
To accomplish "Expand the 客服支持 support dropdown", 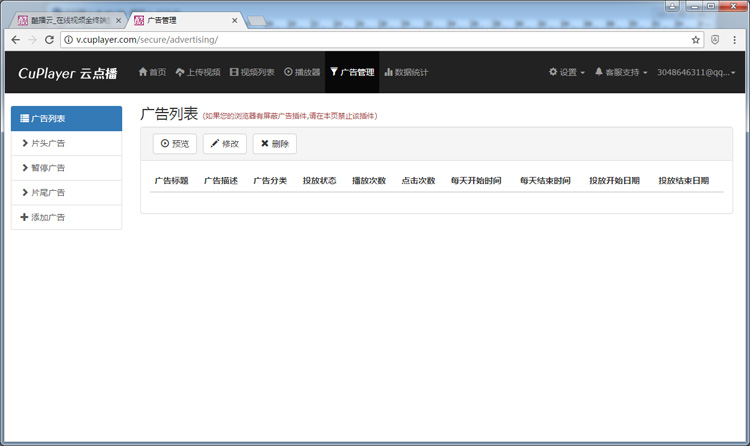I will click(x=621, y=72).
